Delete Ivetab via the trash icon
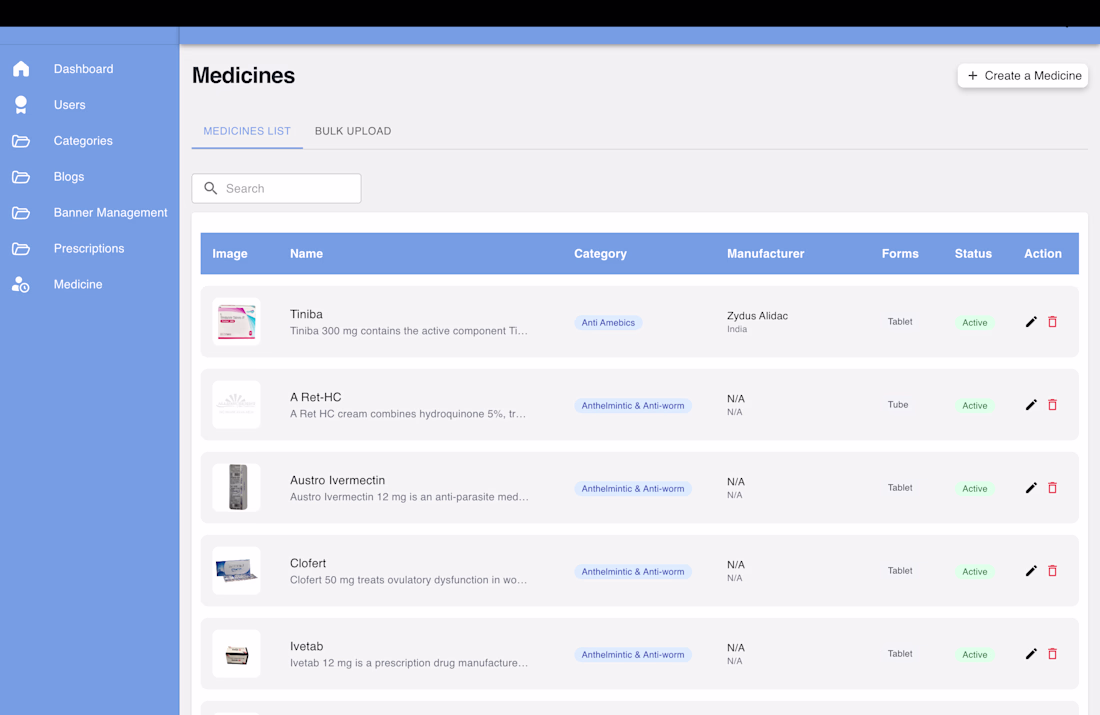The height and width of the screenshot is (715, 1100). [x=1052, y=654]
